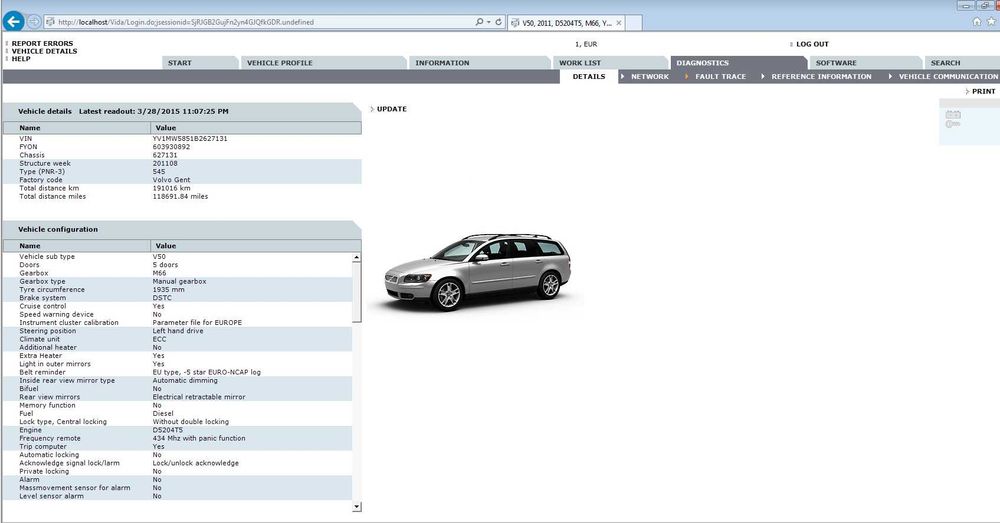
Task: Select VIN value YV1MW5851B2627131
Action: pyautogui.click(x=189, y=138)
